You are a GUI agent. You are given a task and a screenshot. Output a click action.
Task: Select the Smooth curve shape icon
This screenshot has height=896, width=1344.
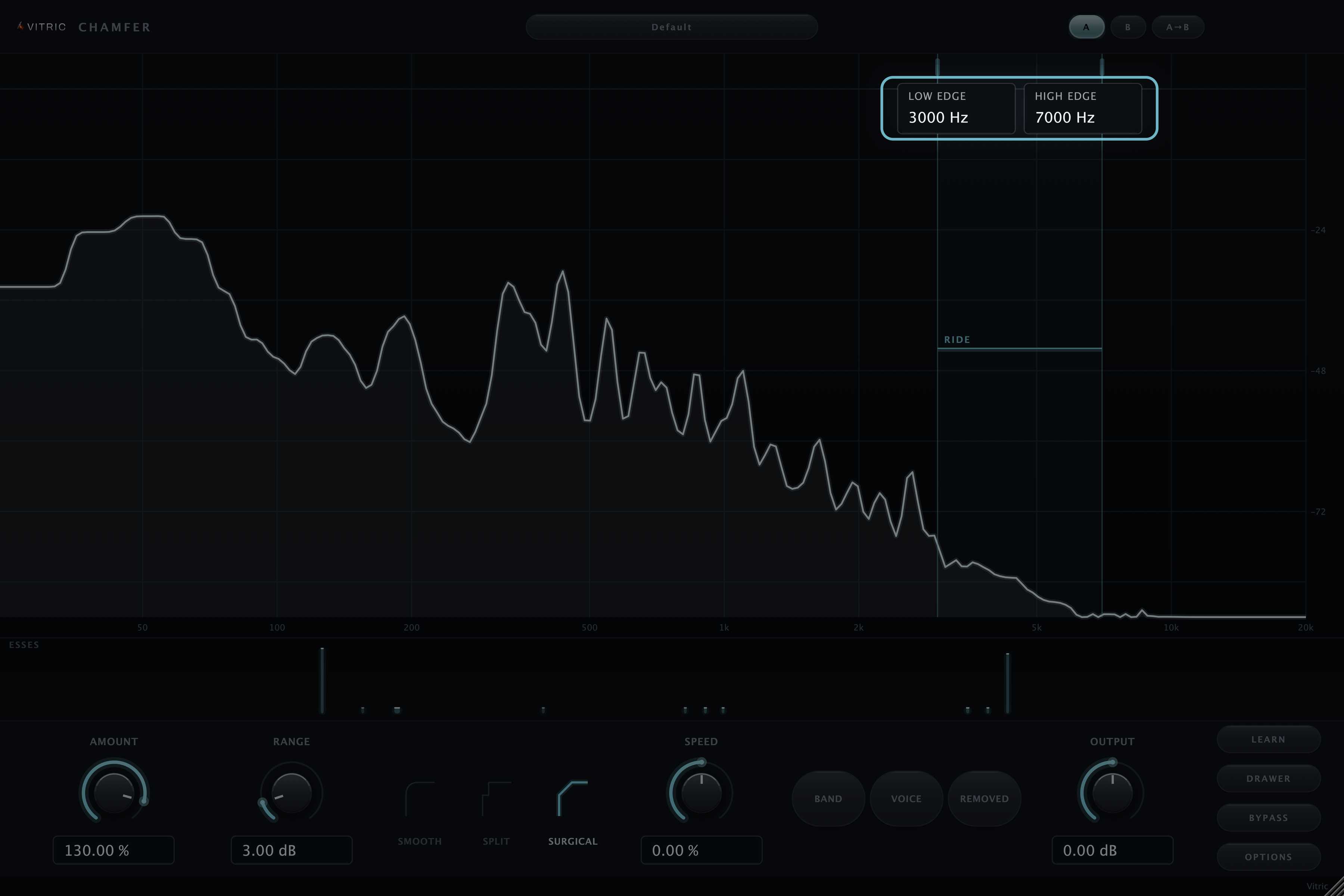420,799
